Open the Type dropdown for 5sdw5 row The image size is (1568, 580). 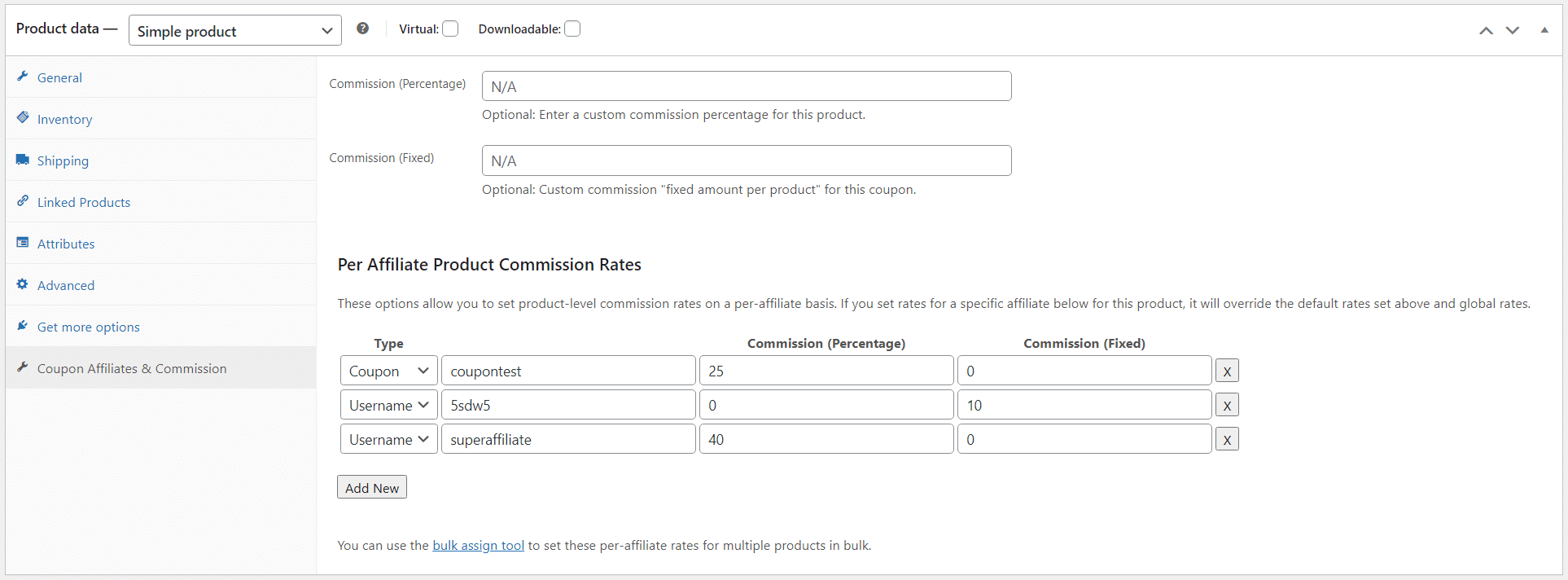pos(389,405)
